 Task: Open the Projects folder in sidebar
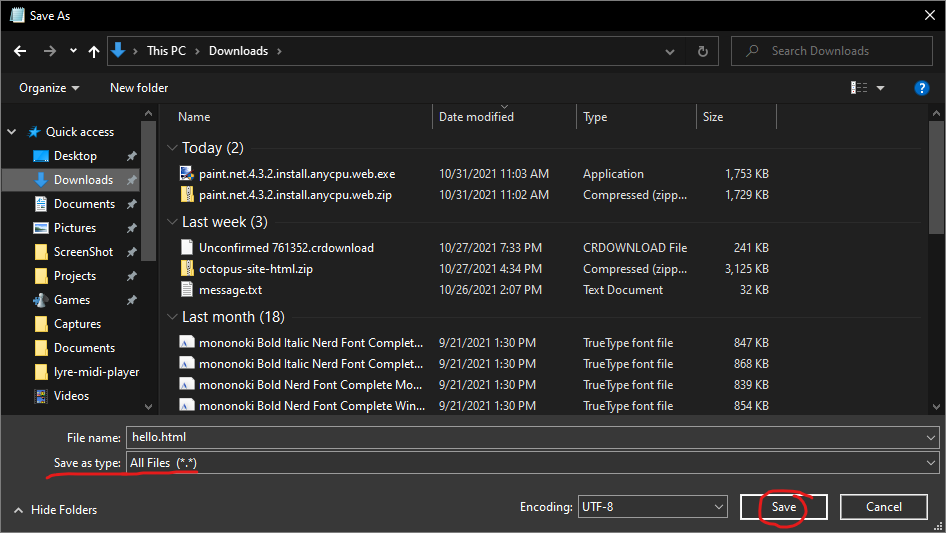pos(75,276)
